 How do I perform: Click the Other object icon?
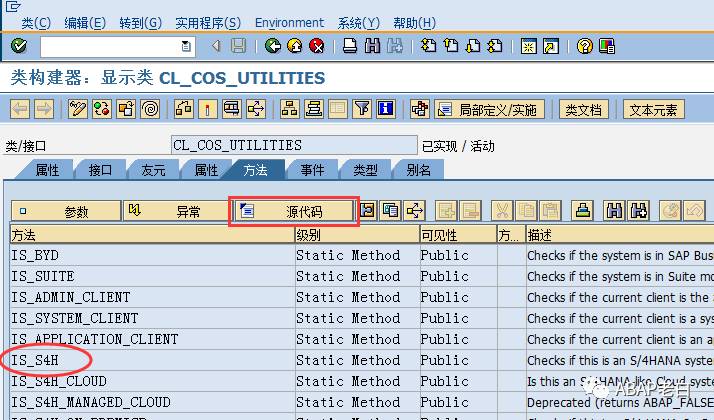point(126,109)
